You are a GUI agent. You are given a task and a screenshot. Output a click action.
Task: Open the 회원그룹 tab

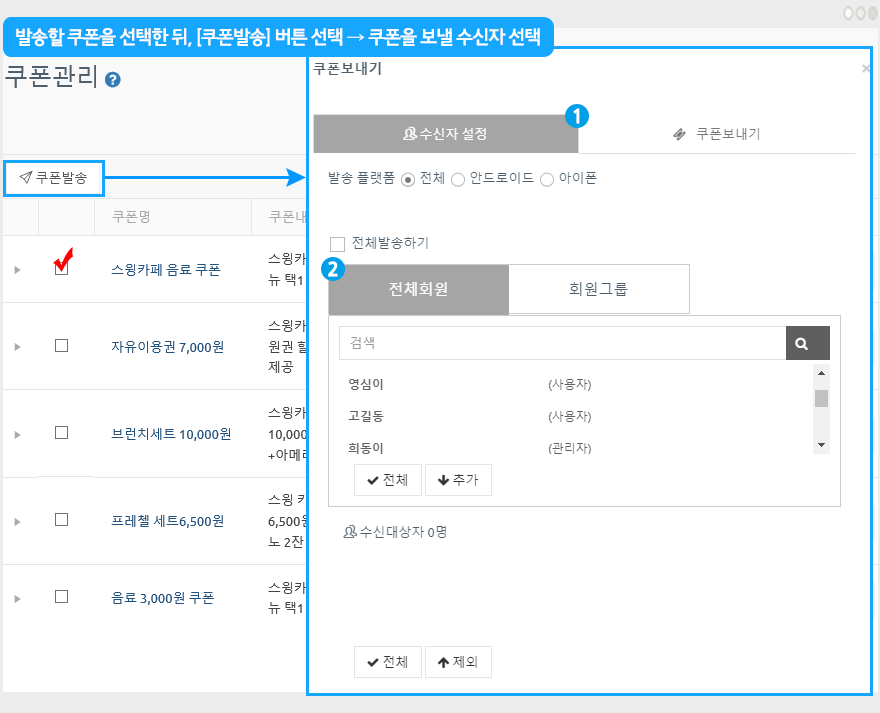point(598,290)
